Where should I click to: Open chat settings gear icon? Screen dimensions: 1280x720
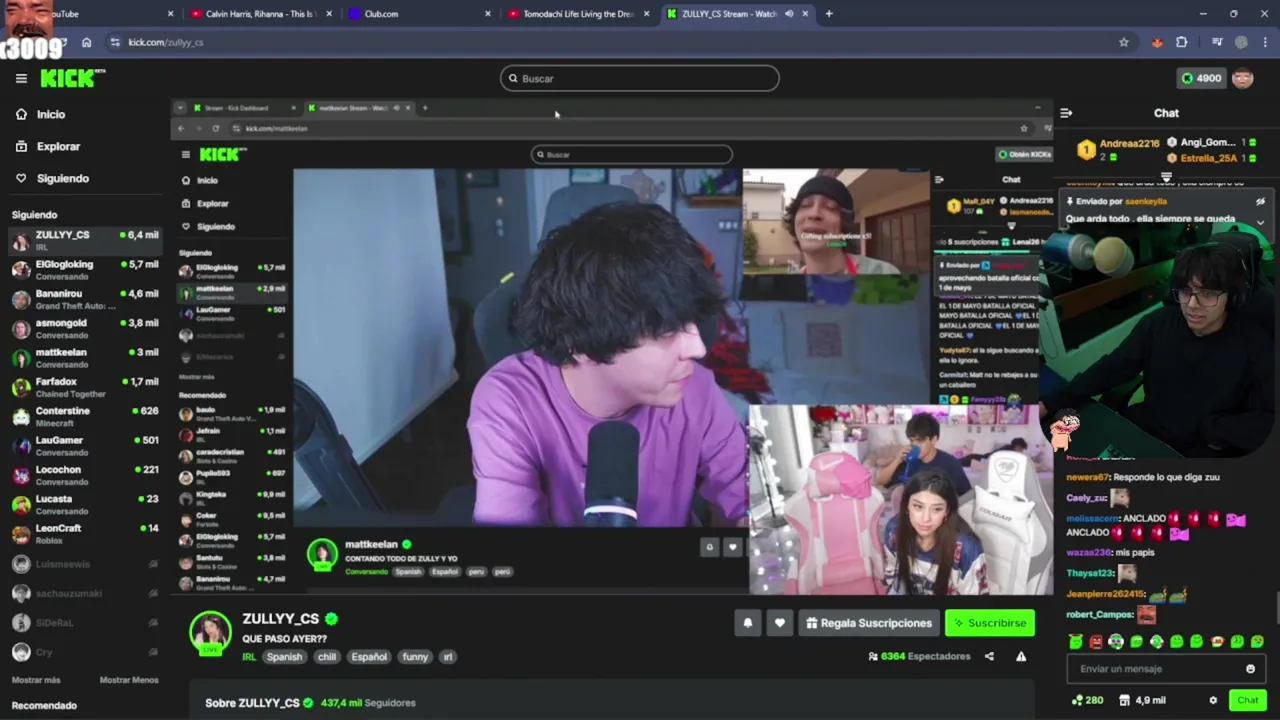click(1213, 700)
